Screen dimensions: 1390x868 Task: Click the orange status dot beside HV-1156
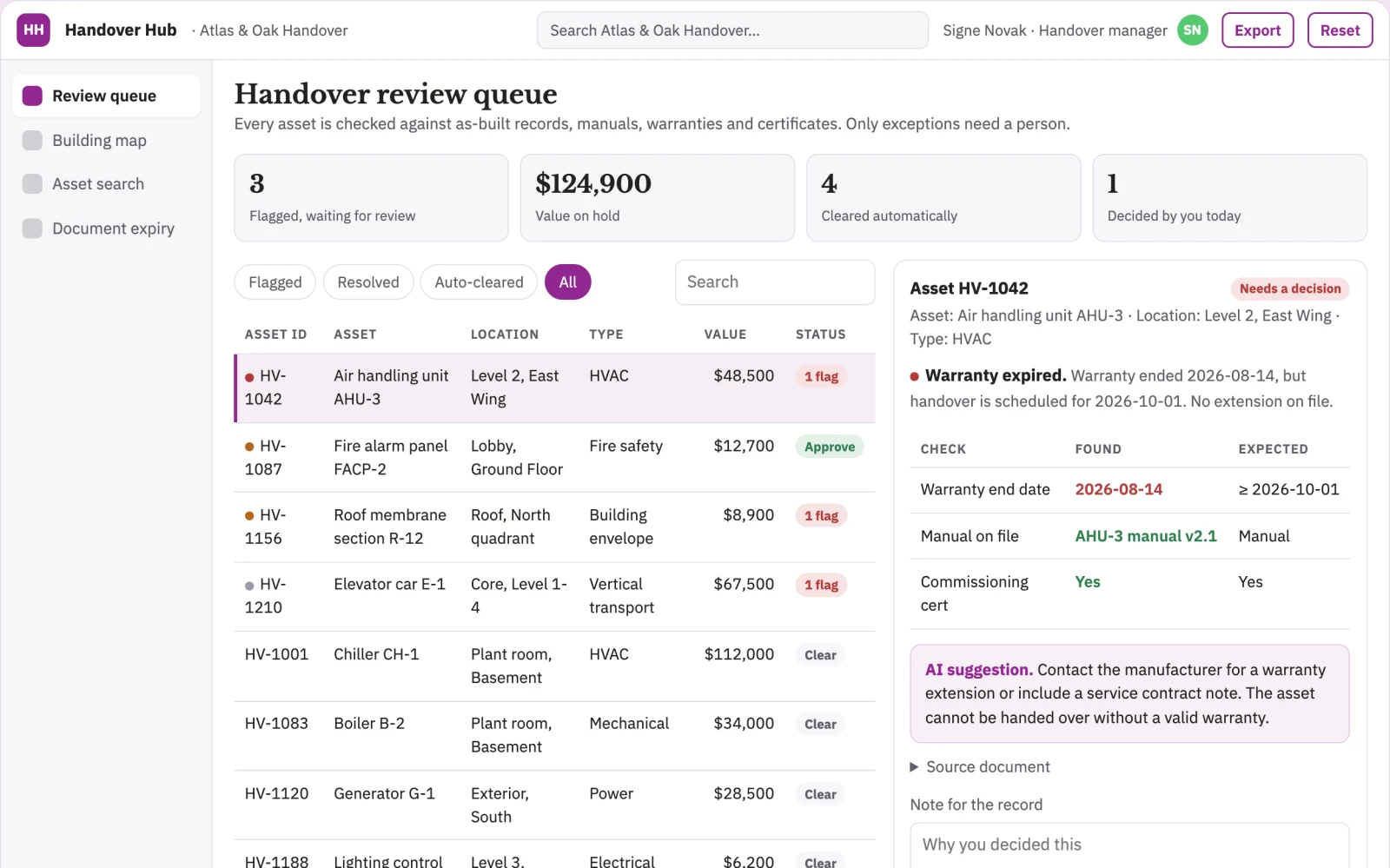click(x=249, y=516)
